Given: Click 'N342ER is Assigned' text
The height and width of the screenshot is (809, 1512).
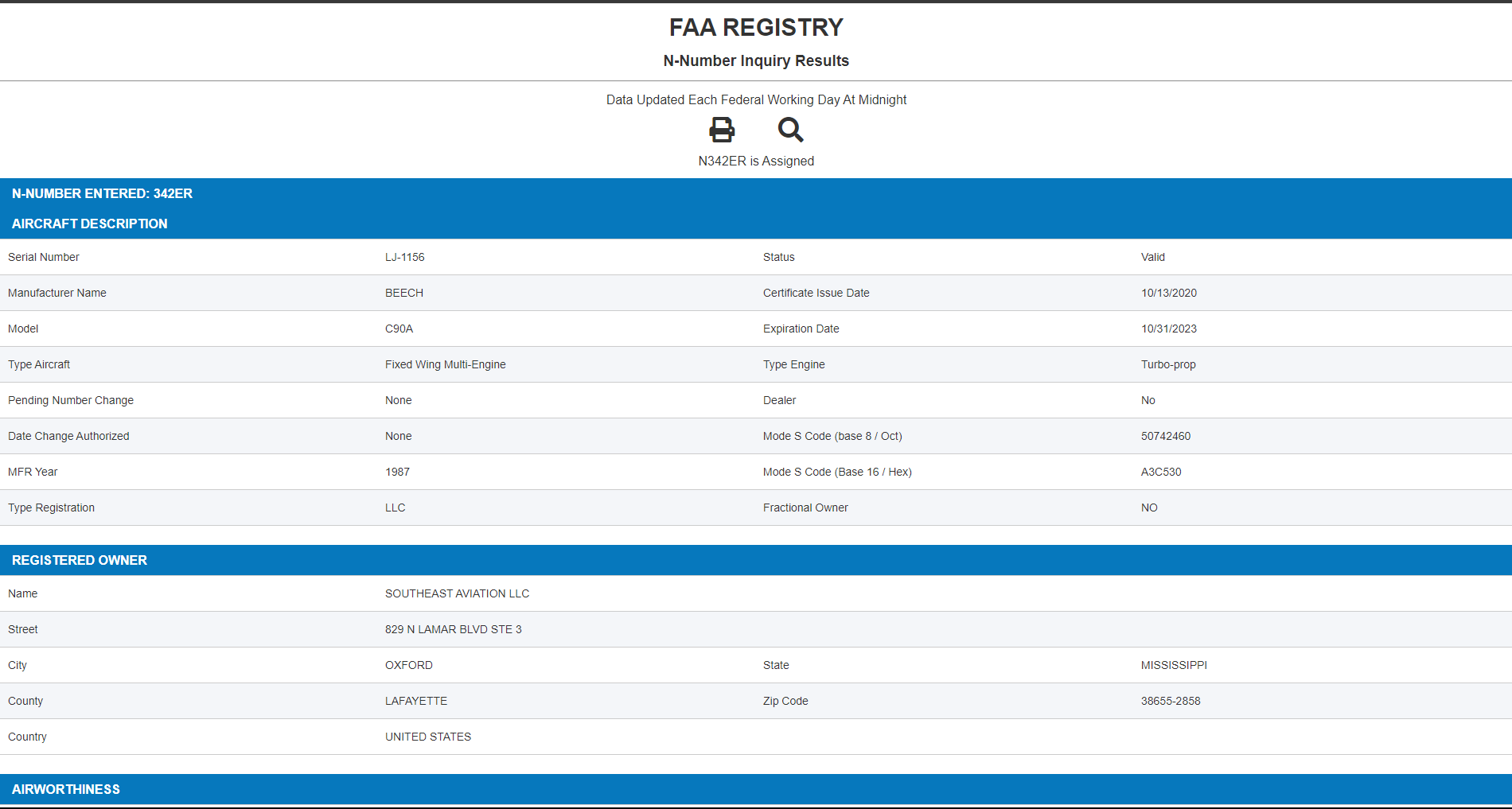Looking at the screenshot, I should point(756,161).
